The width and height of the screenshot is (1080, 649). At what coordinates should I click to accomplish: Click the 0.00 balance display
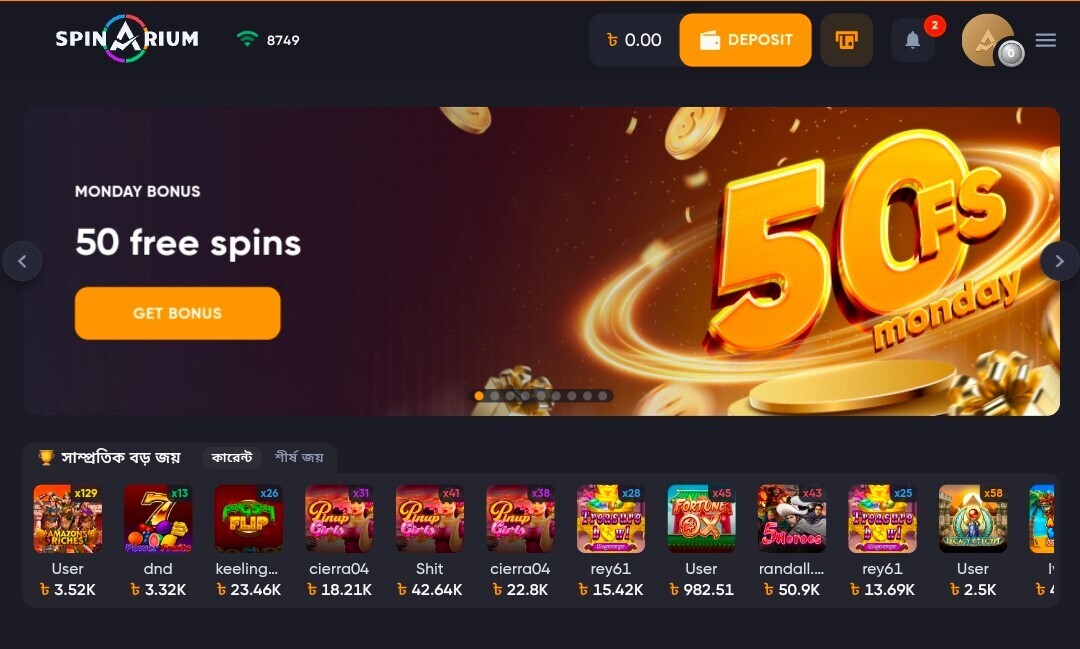pyautogui.click(x=634, y=40)
